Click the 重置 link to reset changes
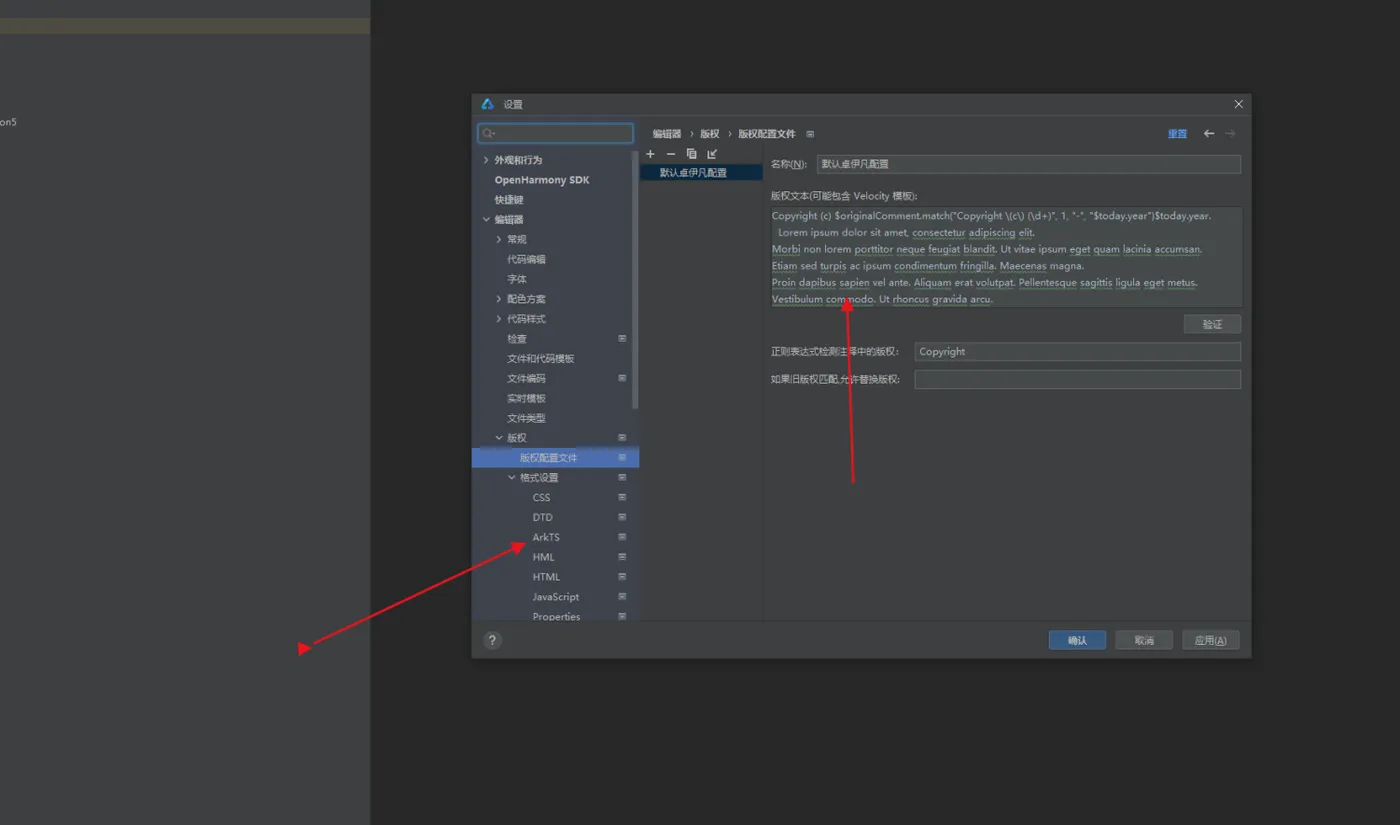 1177,134
